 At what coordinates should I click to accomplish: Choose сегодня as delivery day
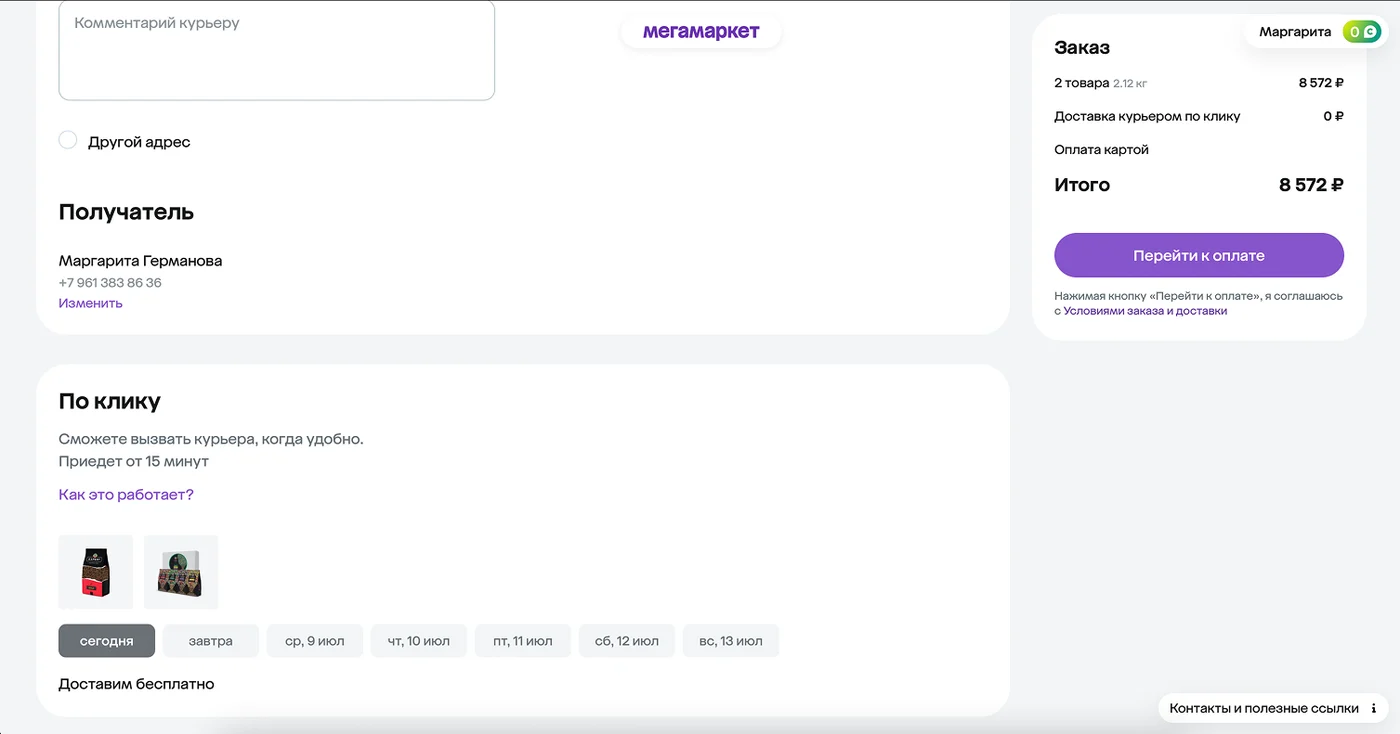click(107, 641)
